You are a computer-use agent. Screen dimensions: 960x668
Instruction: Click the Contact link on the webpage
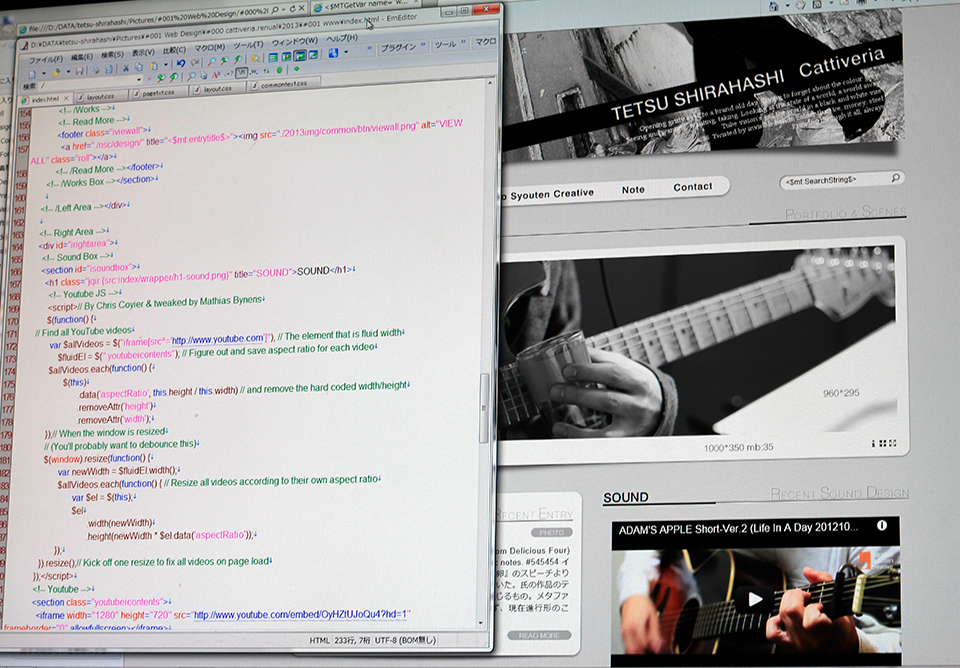point(693,187)
